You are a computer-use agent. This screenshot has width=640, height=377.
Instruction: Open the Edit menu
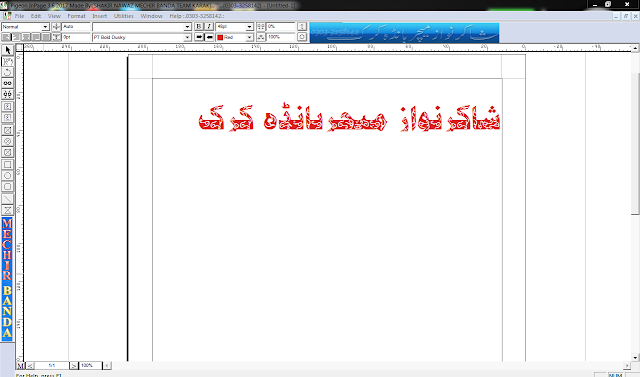pyautogui.click(x=36, y=16)
